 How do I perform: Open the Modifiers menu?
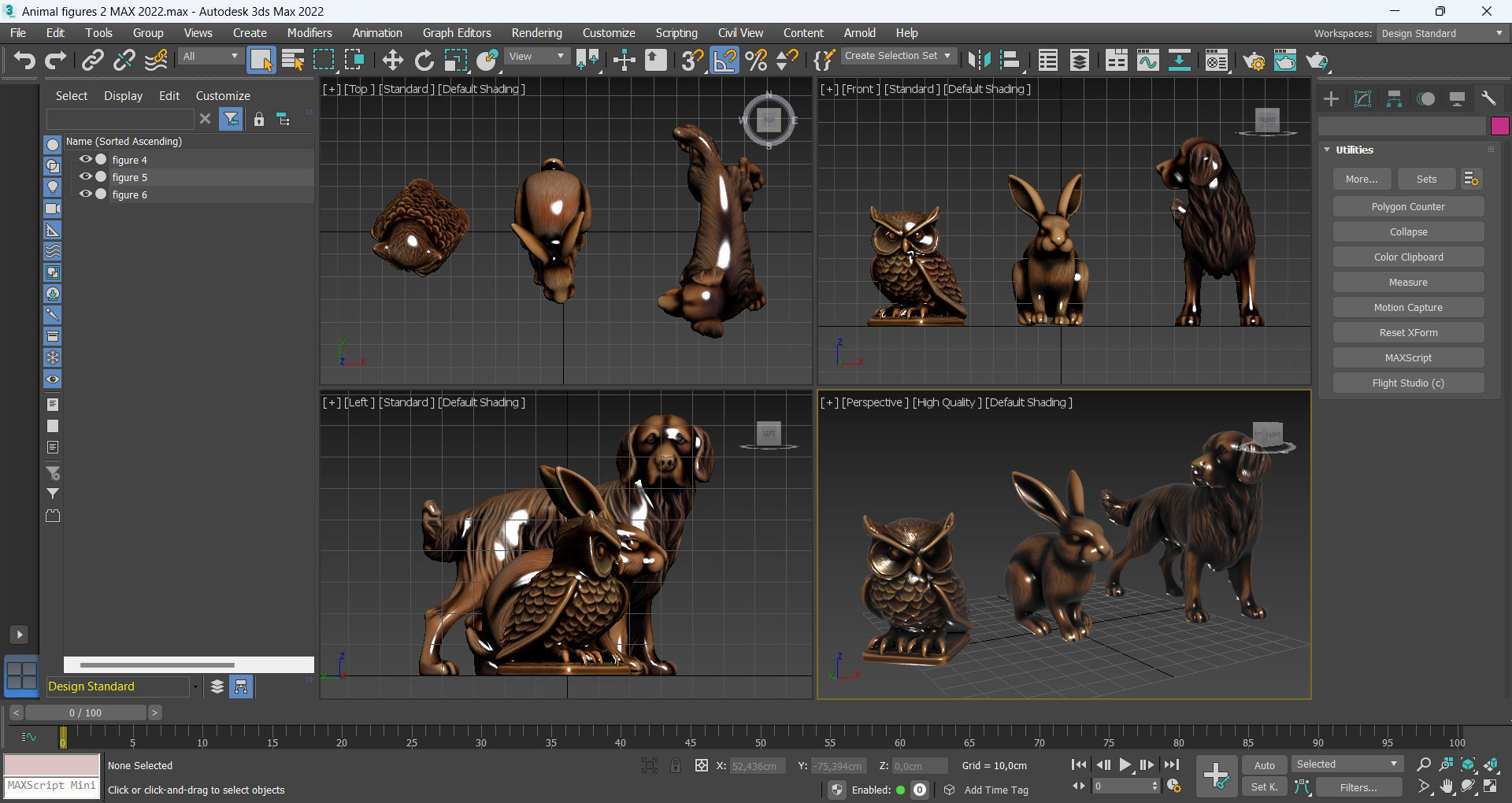pos(309,33)
